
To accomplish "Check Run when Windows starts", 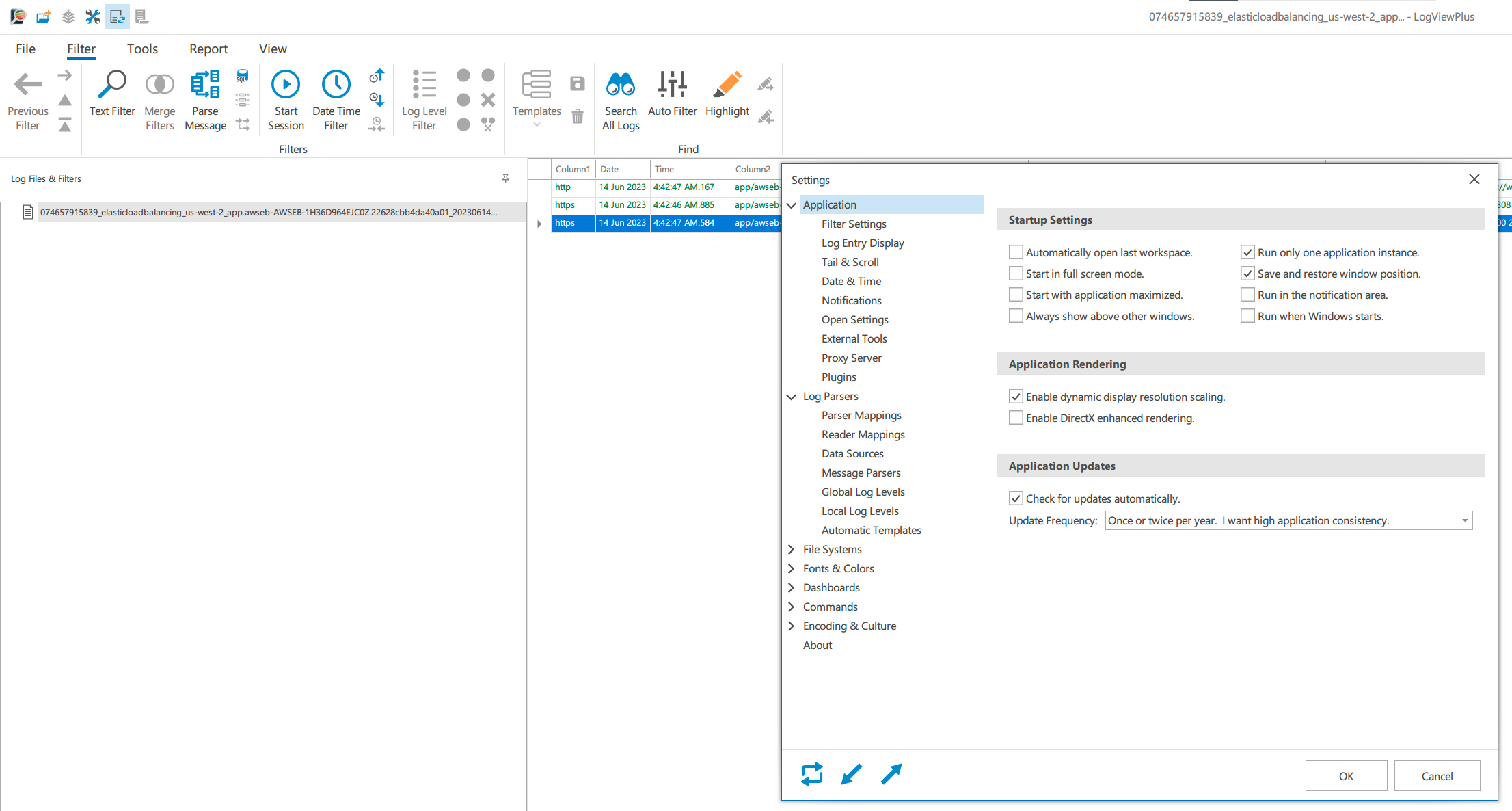I will [x=1247, y=316].
